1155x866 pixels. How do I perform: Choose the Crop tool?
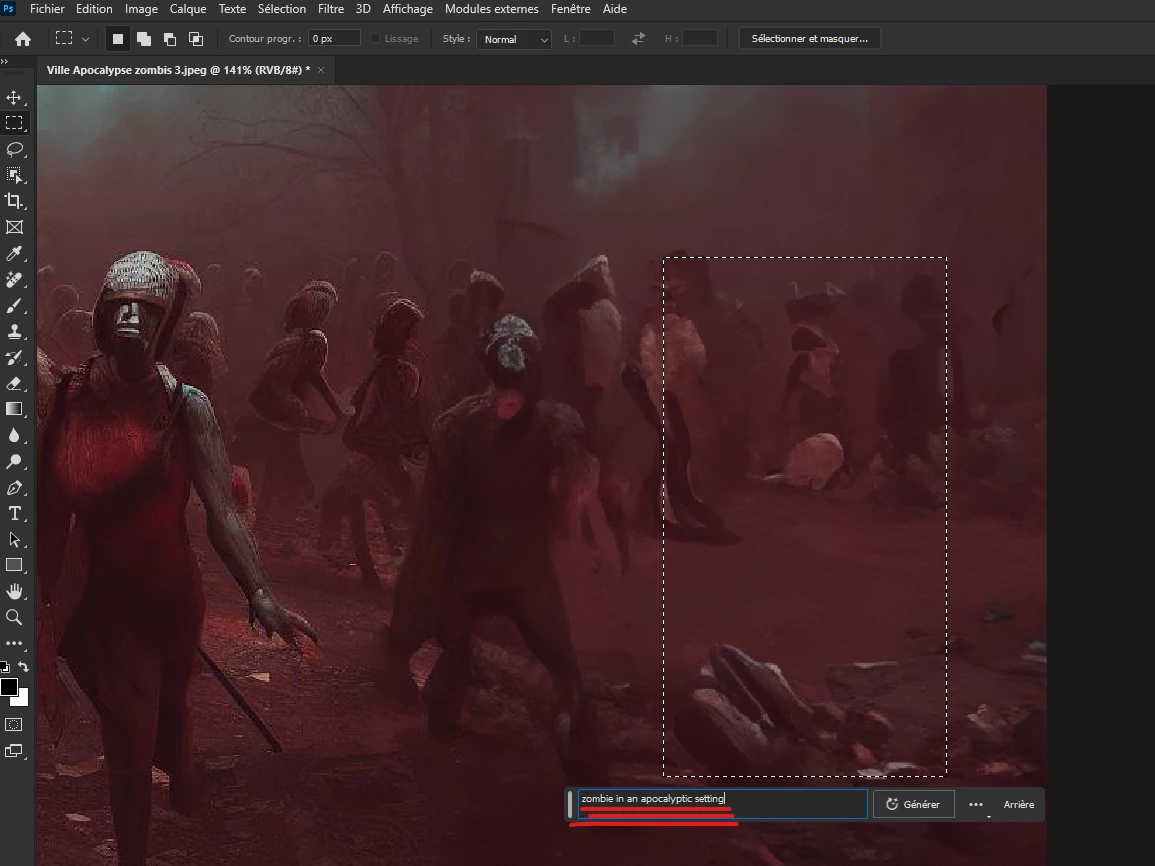click(14, 201)
